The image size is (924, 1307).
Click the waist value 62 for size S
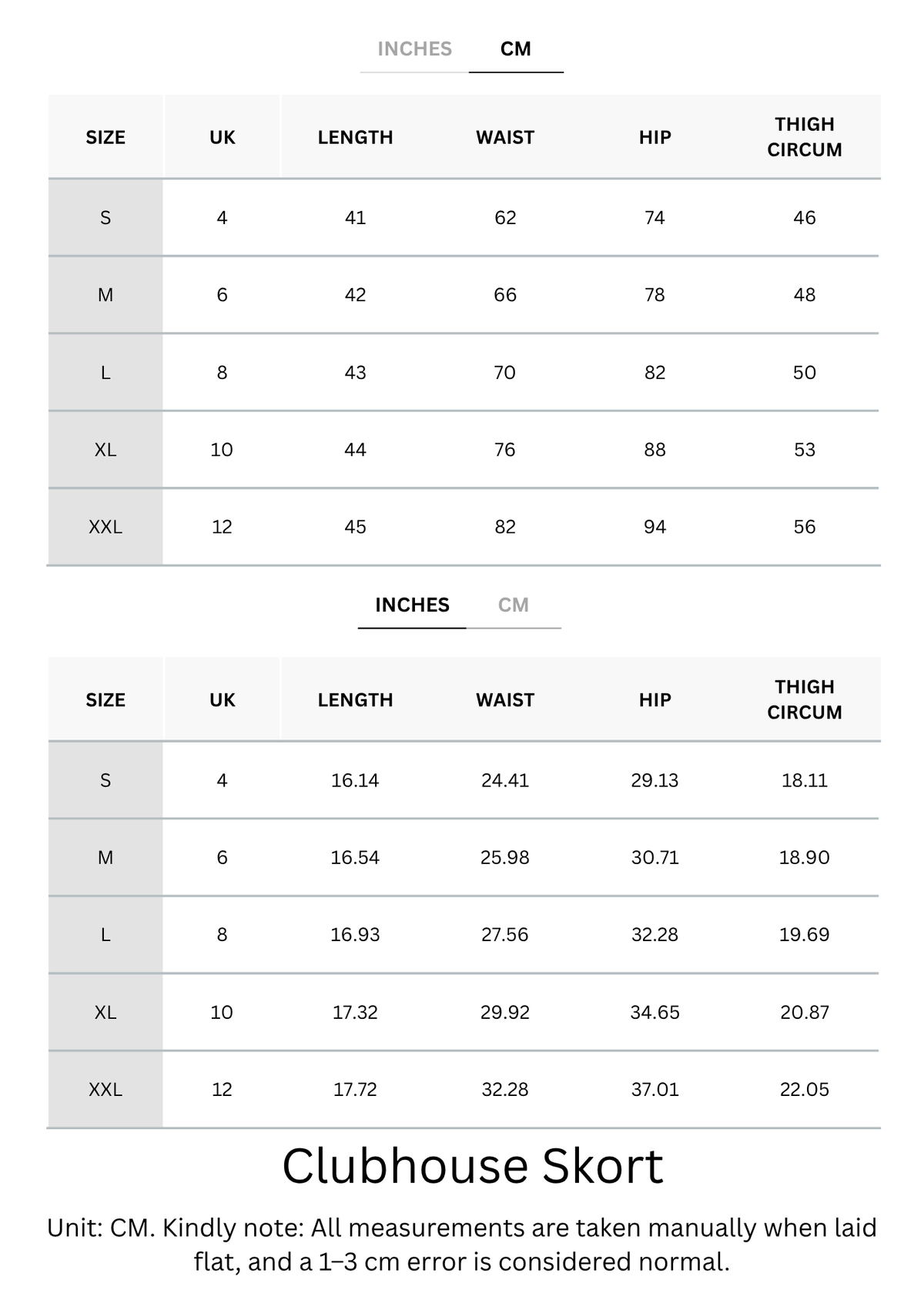(x=505, y=218)
